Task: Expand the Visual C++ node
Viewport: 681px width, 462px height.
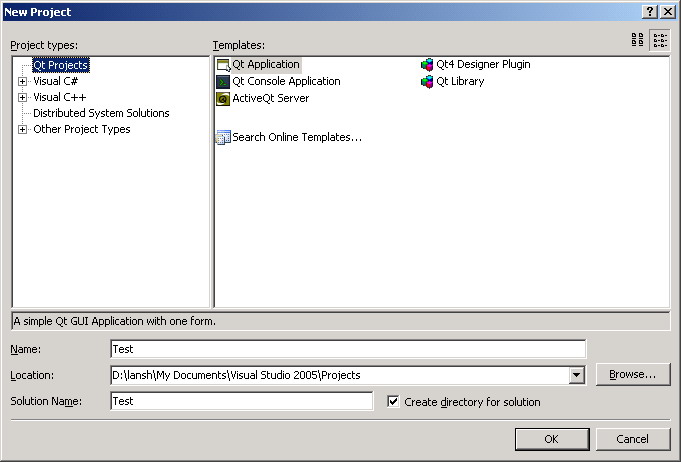Action: [x=22, y=97]
